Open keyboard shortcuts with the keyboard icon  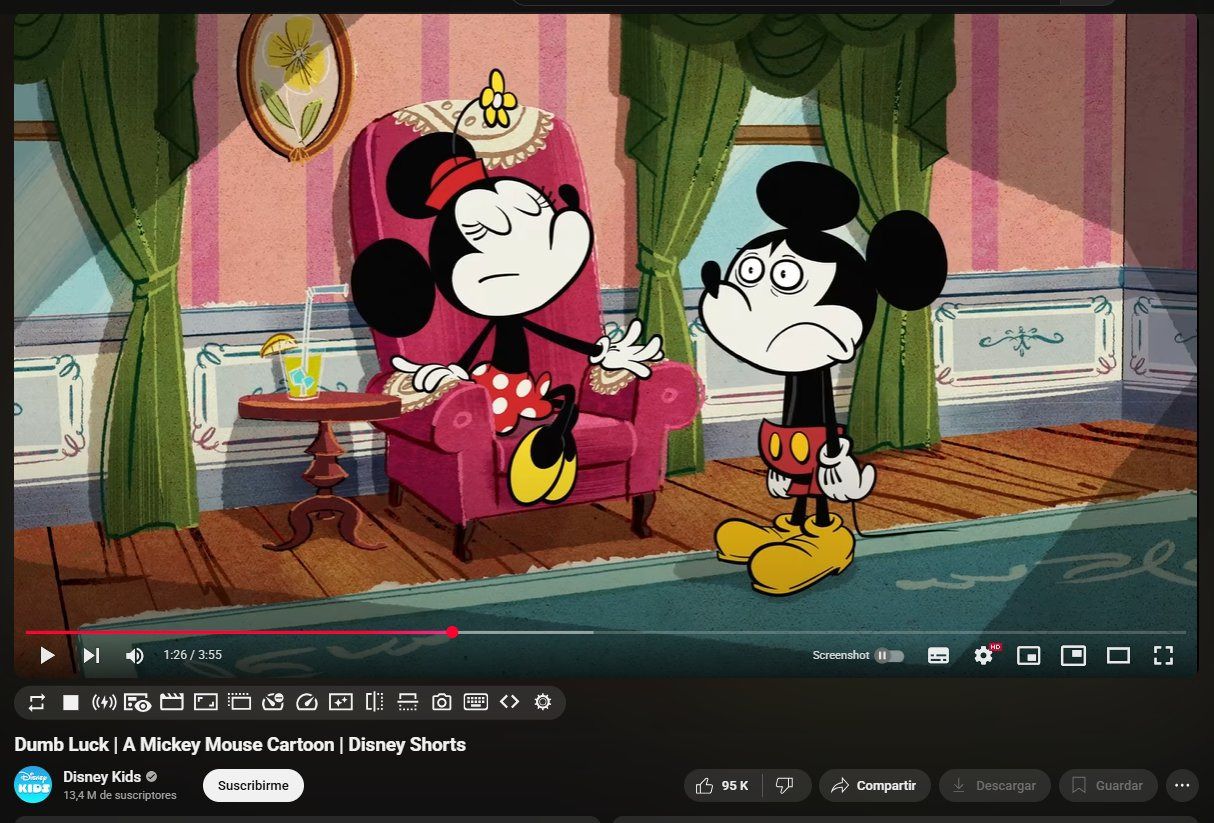(x=476, y=703)
